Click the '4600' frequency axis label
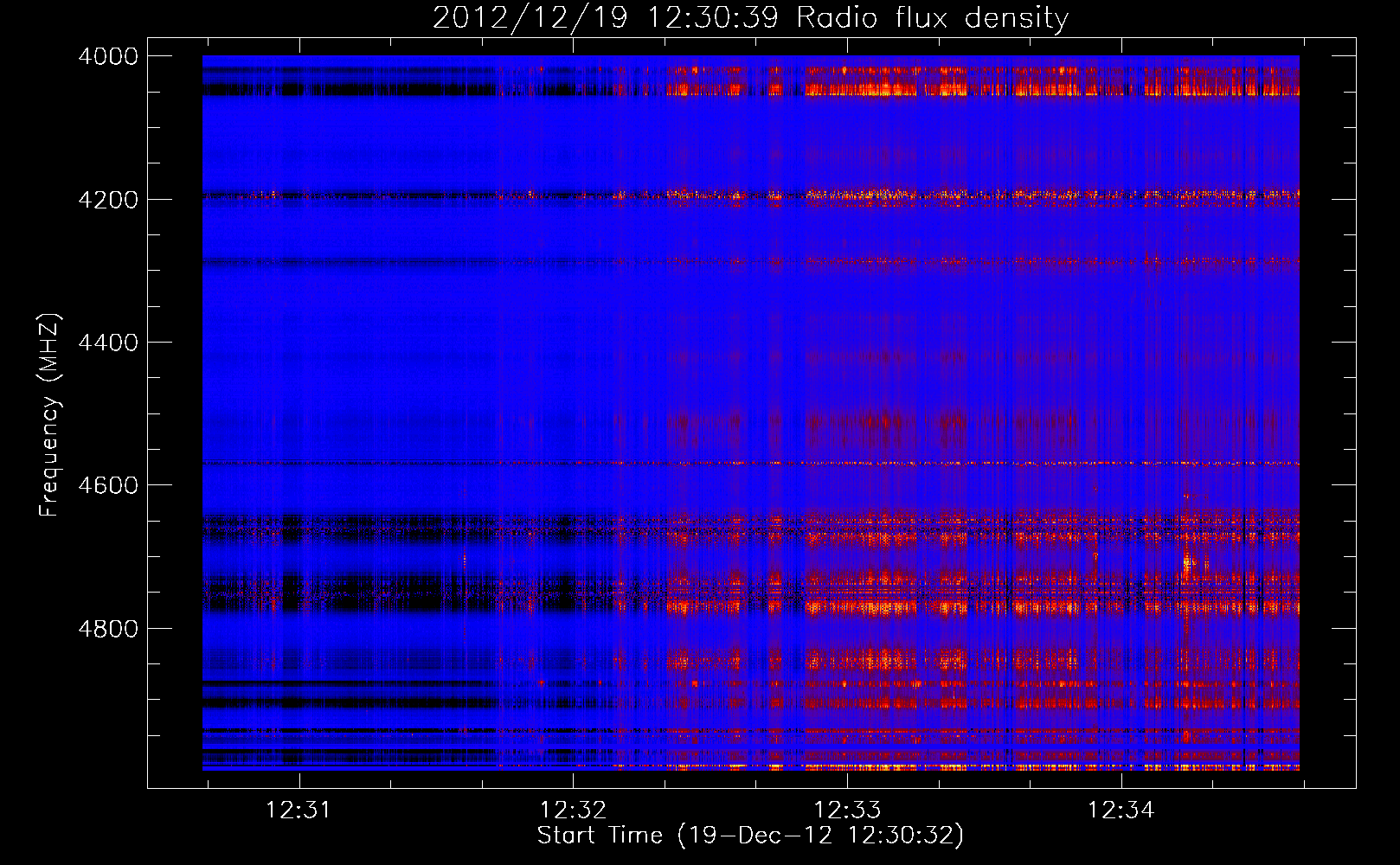Image resolution: width=1400 pixels, height=865 pixels. (108, 485)
